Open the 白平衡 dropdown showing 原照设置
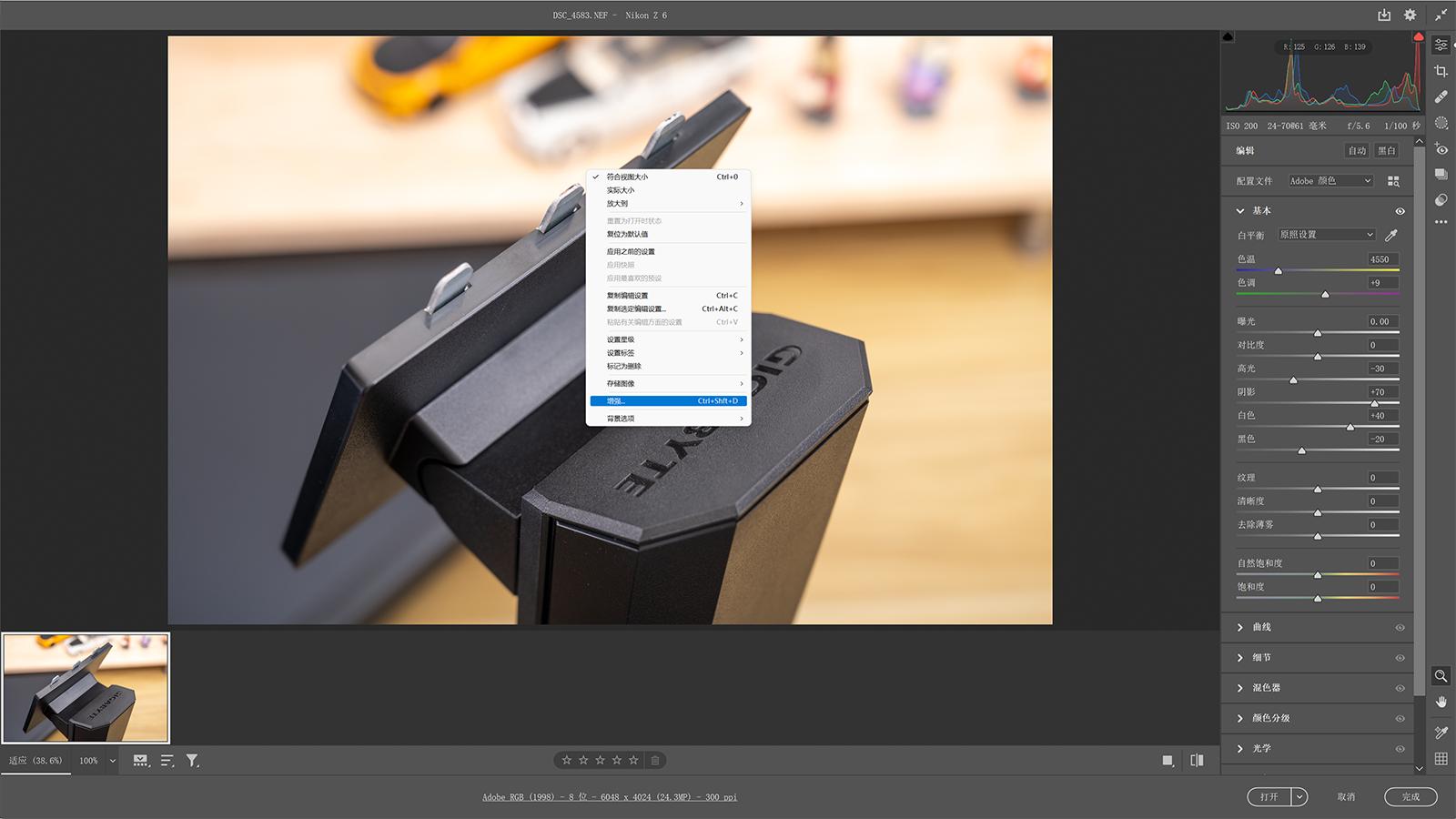 (1326, 235)
